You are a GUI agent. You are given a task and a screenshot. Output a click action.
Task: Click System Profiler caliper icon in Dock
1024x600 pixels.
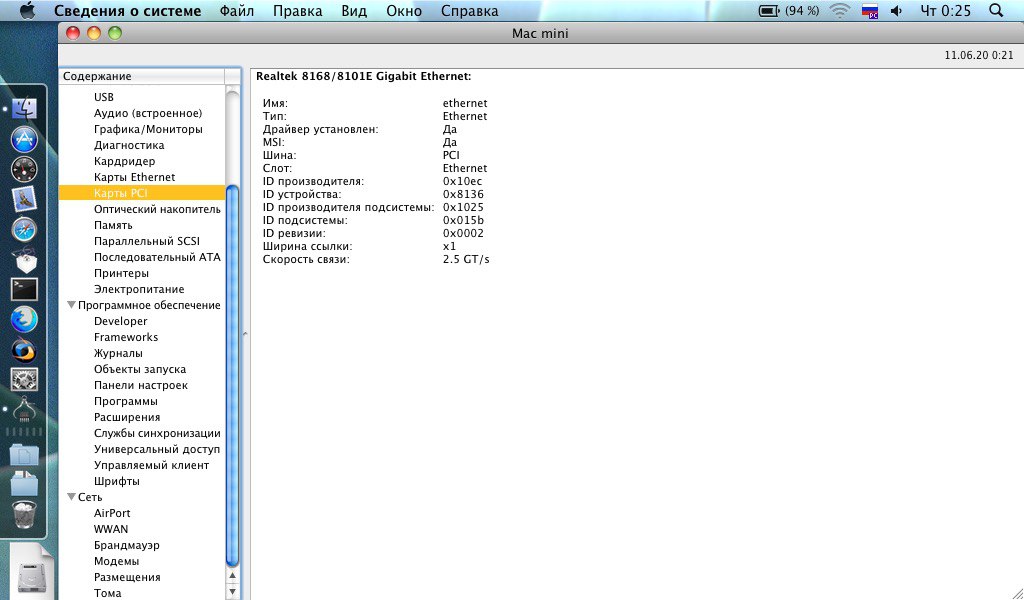coord(25,410)
